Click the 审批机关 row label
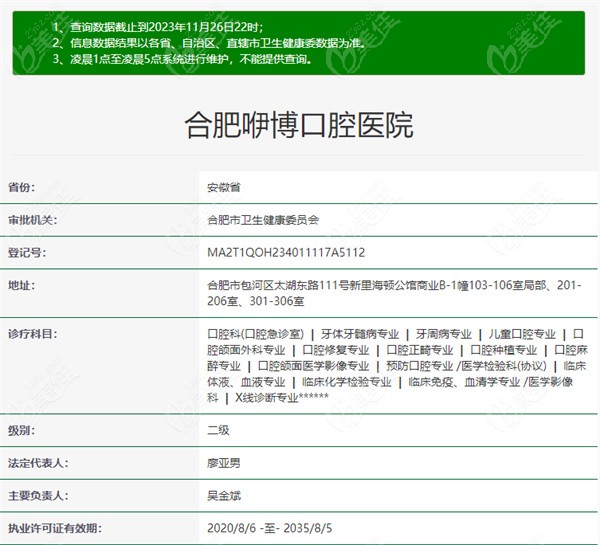 33,219
